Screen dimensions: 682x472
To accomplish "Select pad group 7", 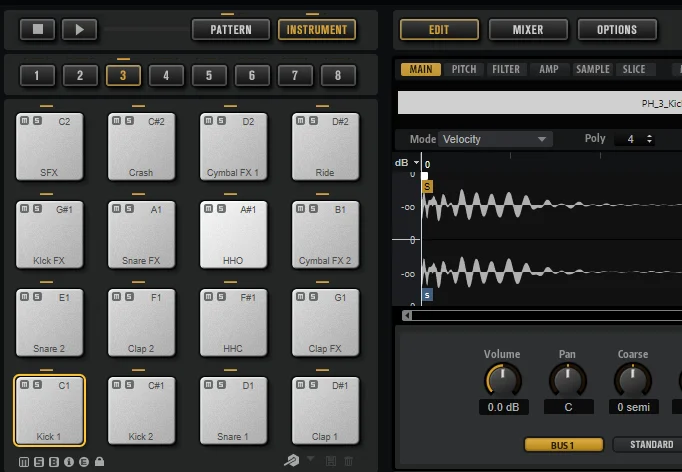I will (x=295, y=75).
